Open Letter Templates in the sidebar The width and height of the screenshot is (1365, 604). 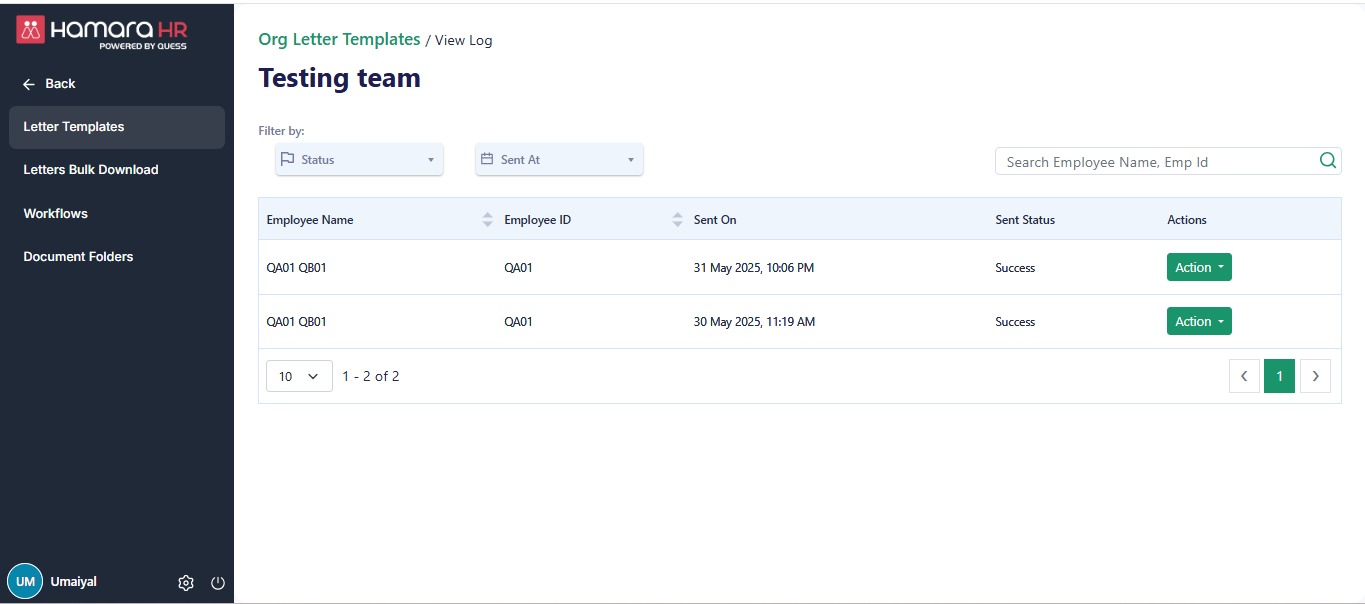[x=74, y=127]
